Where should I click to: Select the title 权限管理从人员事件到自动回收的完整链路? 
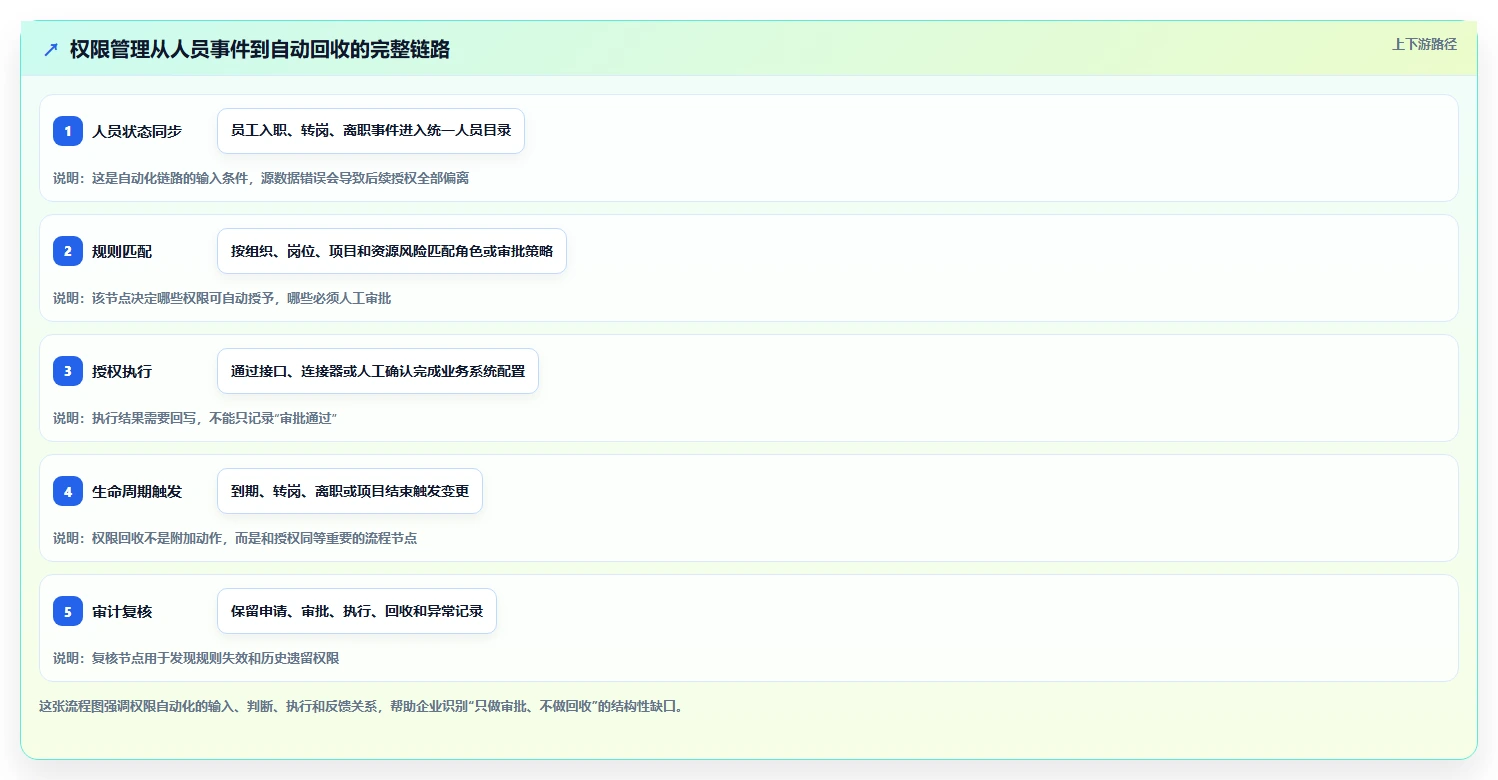tap(260, 49)
